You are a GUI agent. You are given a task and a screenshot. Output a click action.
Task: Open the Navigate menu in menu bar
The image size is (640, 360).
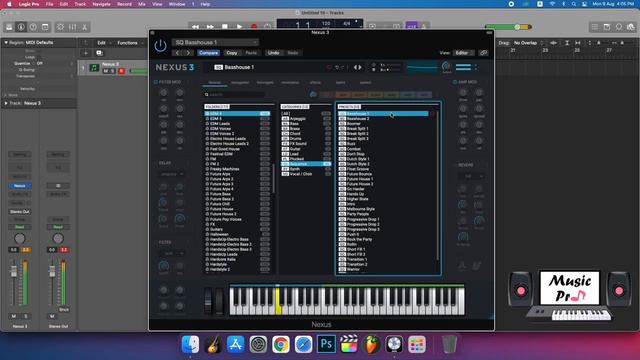point(101,4)
